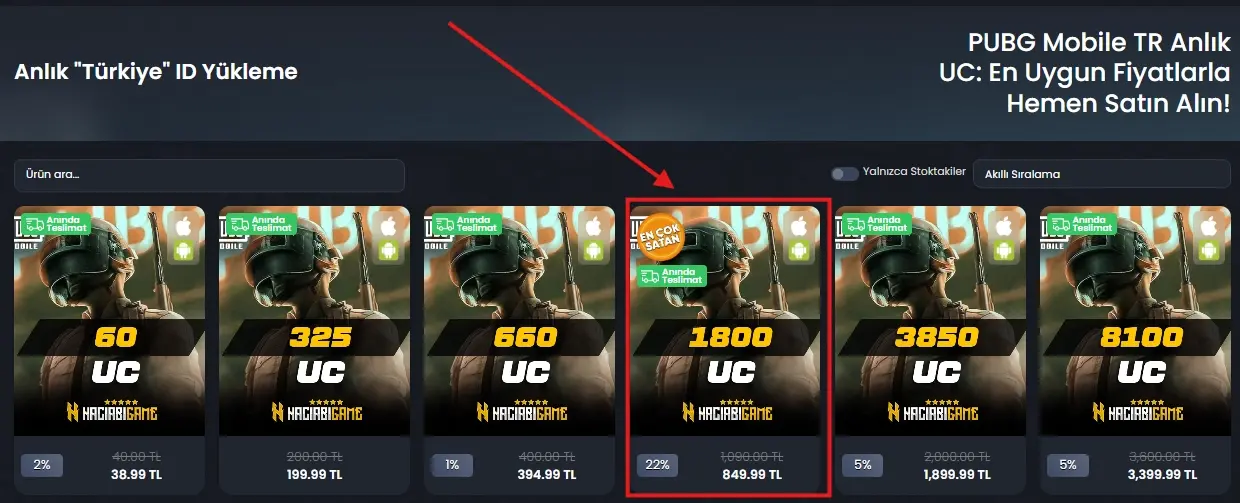Open the 8100 UC product card
This screenshot has height=503, width=1240.
pyautogui.click(x=1135, y=349)
